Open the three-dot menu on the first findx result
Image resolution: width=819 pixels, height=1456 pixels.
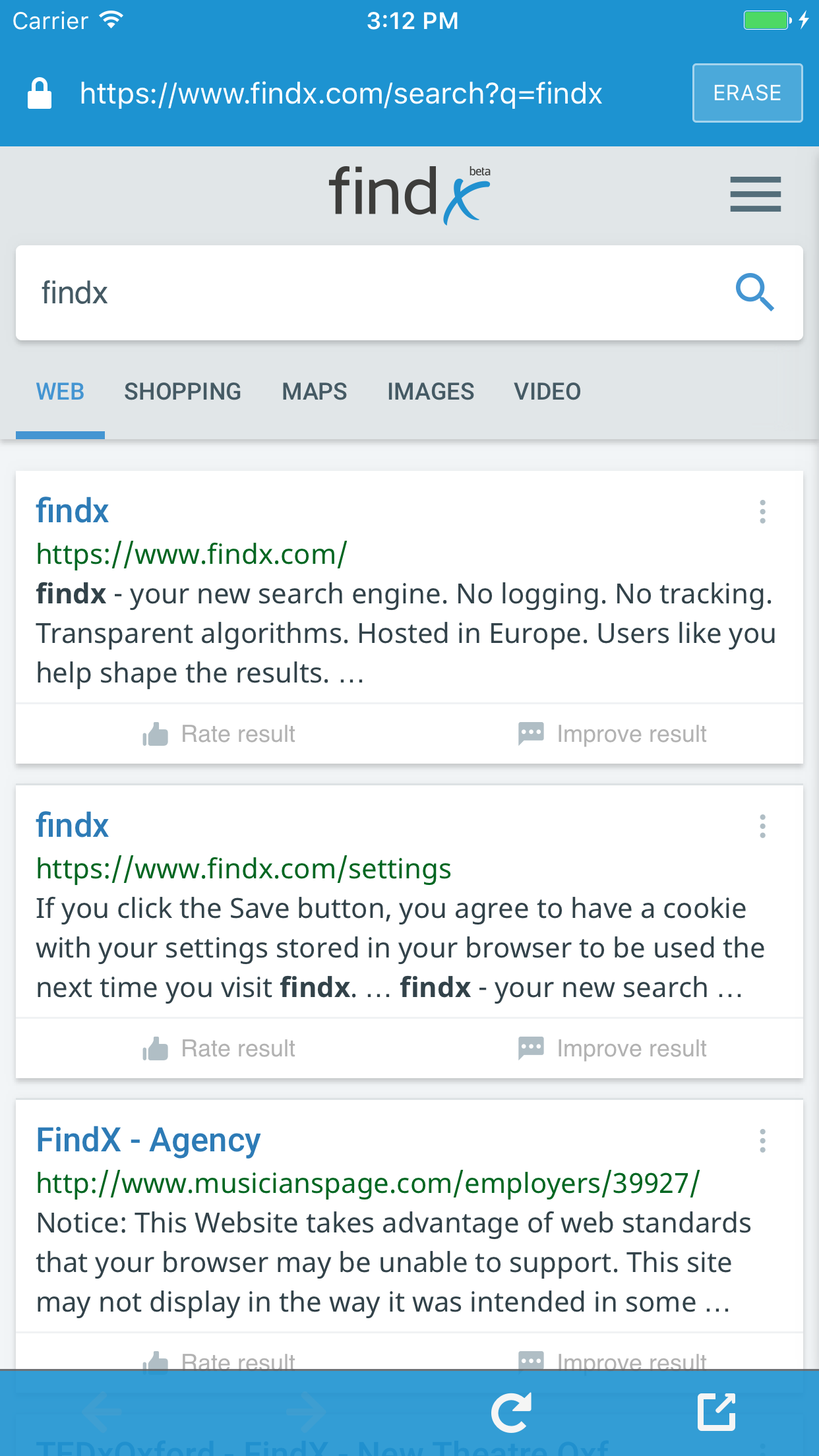[762, 511]
